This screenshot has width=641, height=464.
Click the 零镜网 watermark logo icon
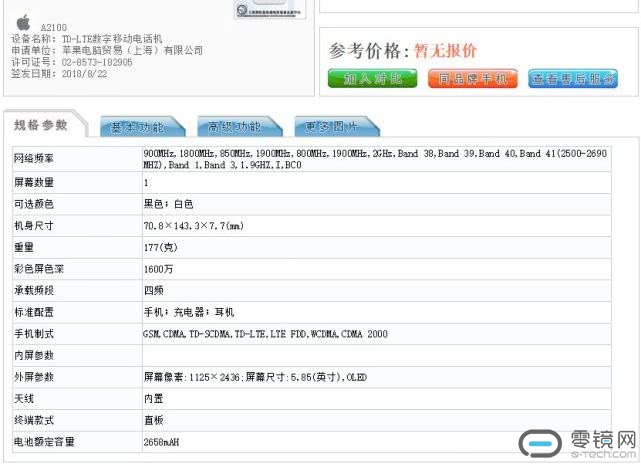pos(540,442)
